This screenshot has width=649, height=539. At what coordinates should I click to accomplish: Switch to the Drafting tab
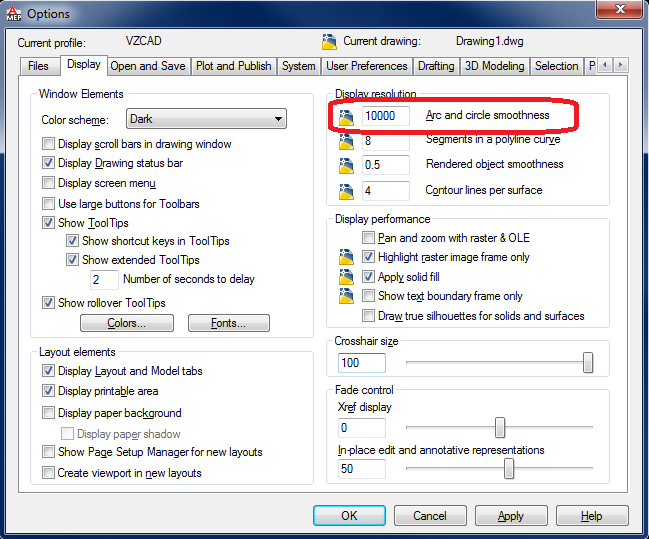(x=436, y=66)
